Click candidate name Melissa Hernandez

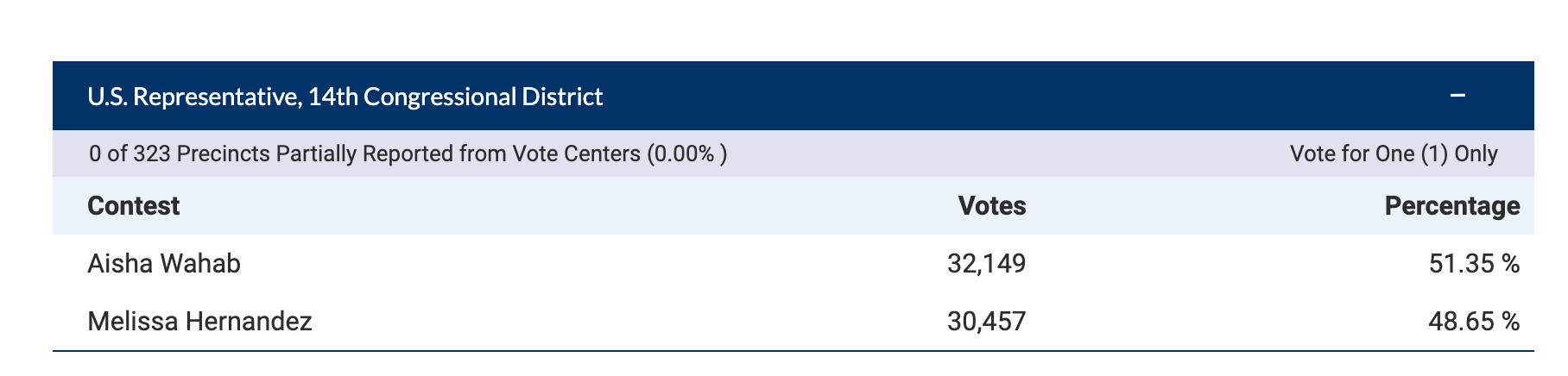pos(200,322)
